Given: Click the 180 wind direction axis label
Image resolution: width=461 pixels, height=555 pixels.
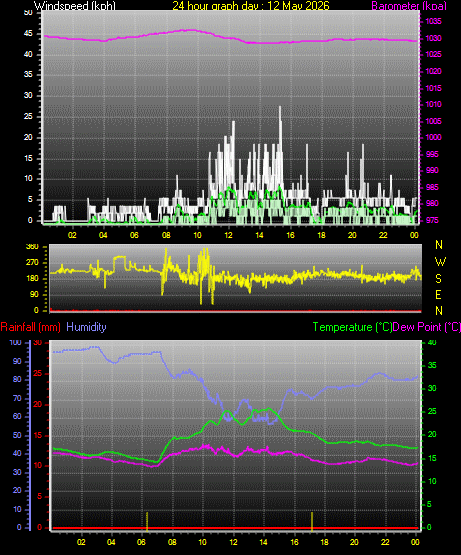Looking at the screenshot, I should (32, 279).
